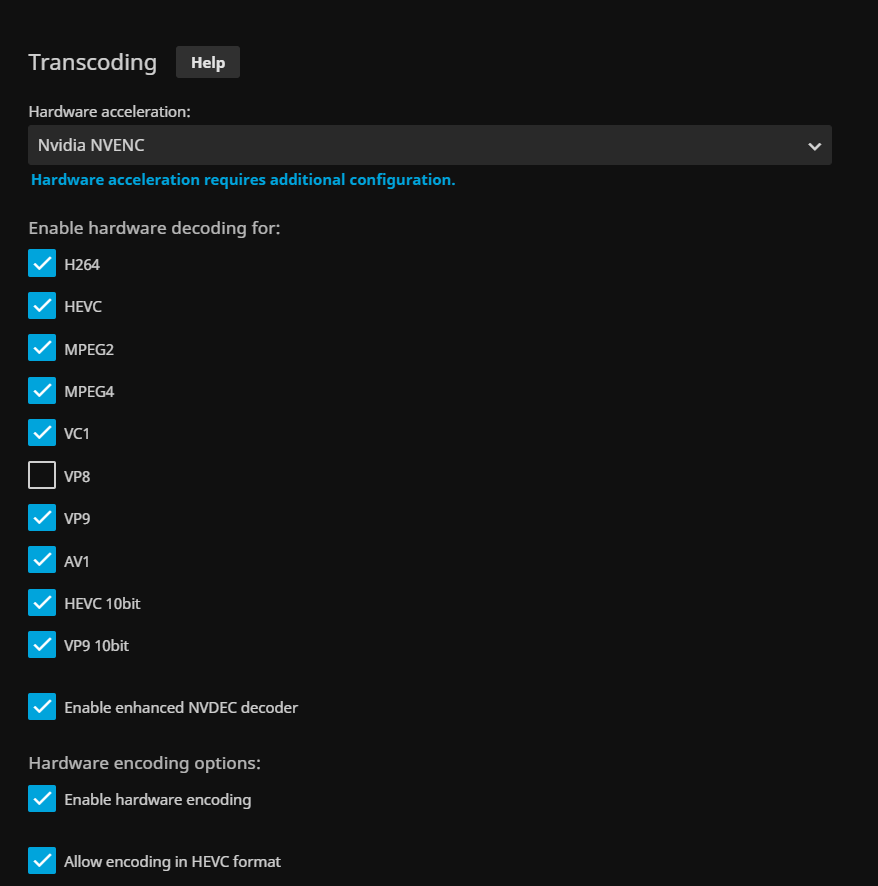Click the Nvidia NVENC selected value

click(91, 145)
